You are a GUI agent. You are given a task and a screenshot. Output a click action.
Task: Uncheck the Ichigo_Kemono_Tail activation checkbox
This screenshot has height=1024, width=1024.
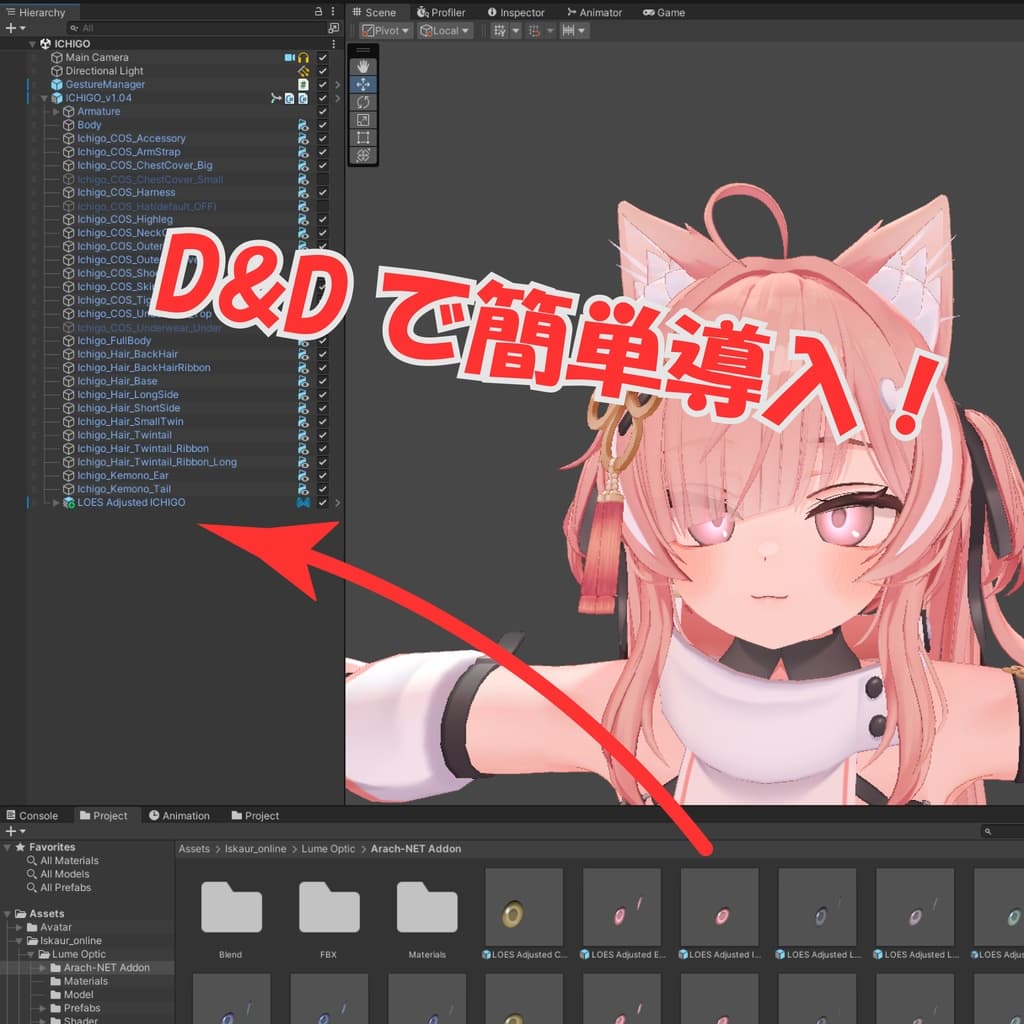[x=321, y=489]
